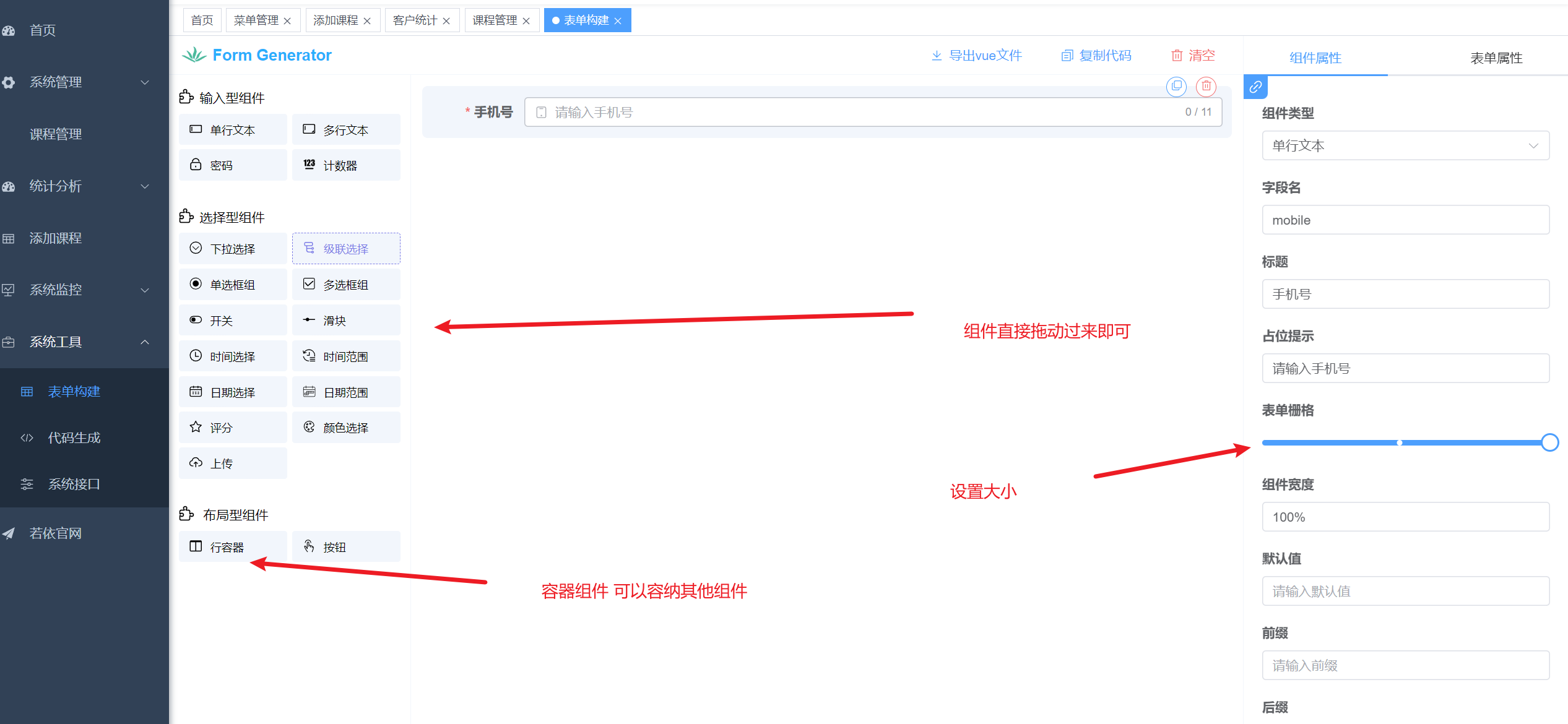Open the 组件类型 dropdown showing 单行文本
Viewport: 1568px width, 724px height.
1405,146
